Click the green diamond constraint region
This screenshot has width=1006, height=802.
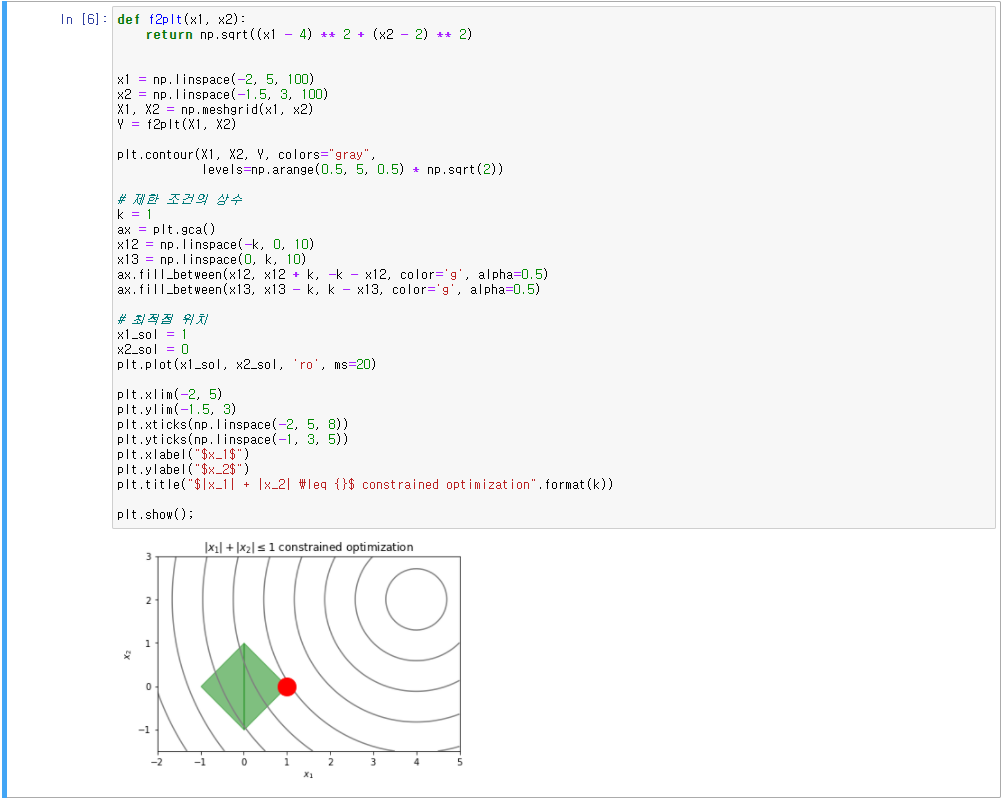244,687
